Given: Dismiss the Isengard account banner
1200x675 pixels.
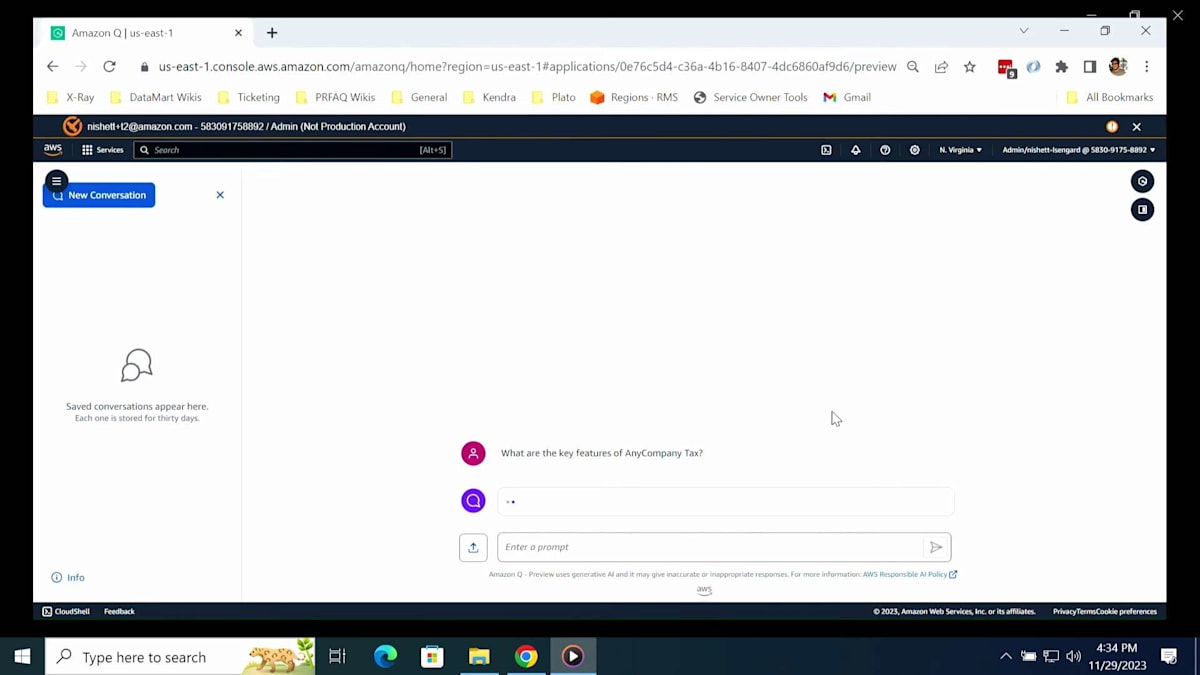Looking at the screenshot, I should tap(1136, 127).
